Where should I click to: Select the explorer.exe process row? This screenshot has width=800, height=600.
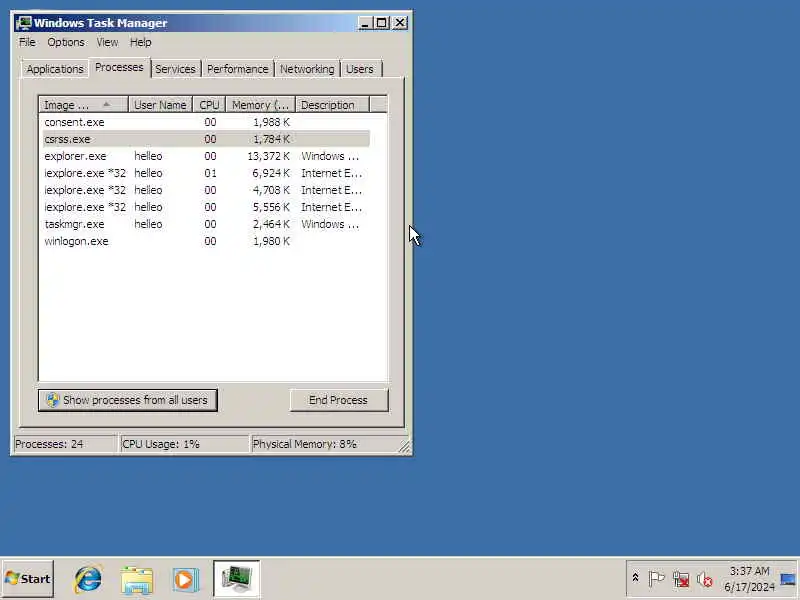(206, 156)
